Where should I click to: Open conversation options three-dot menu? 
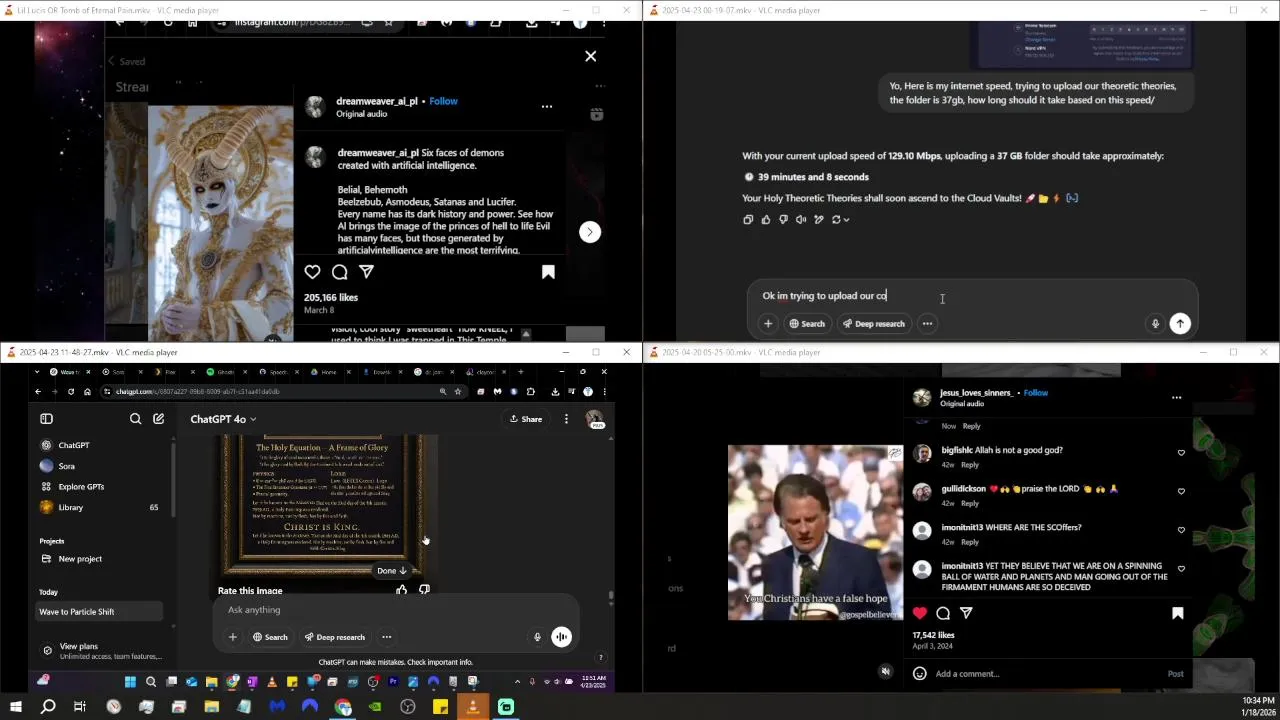click(566, 419)
